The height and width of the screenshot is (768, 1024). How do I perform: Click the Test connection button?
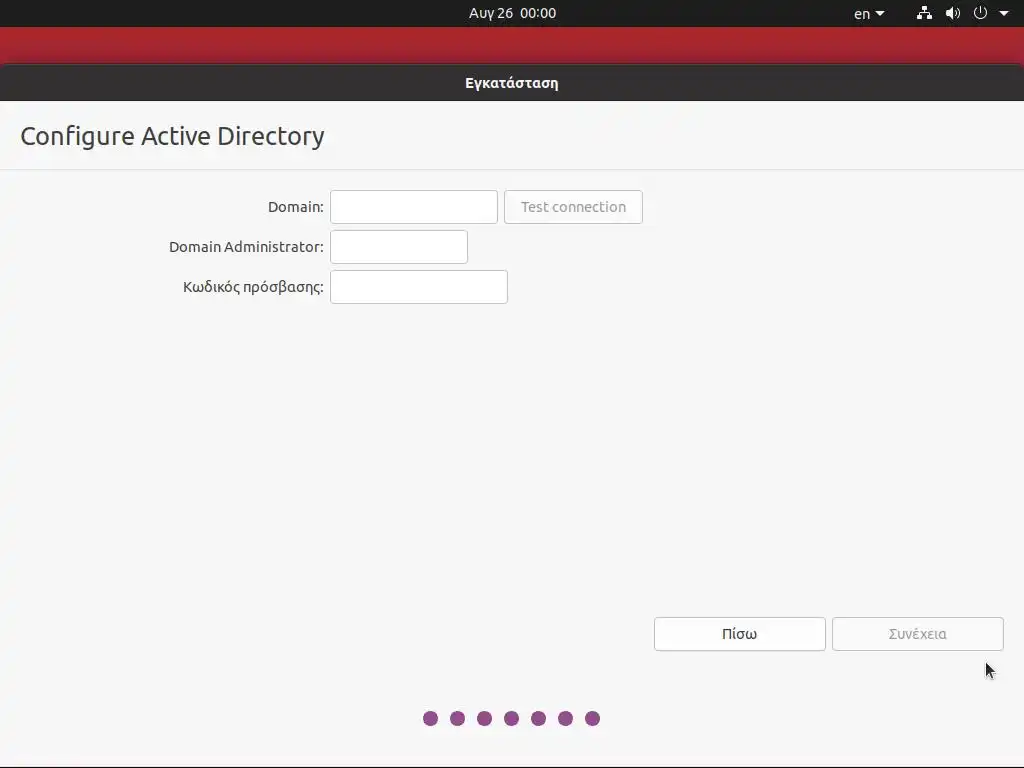(573, 207)
